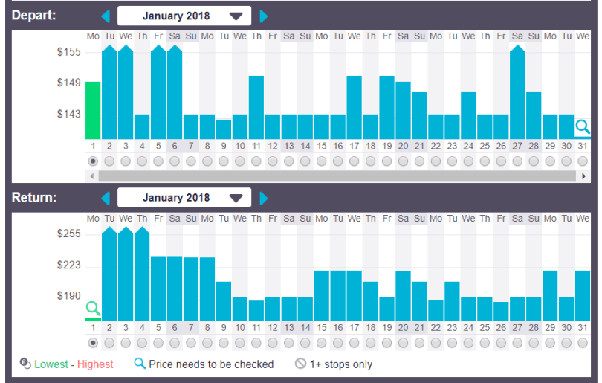Image resolution: width=602 pixels, height=383 pixels.
Task: Select Return radio button for January 5
Action: coord(158,343)
